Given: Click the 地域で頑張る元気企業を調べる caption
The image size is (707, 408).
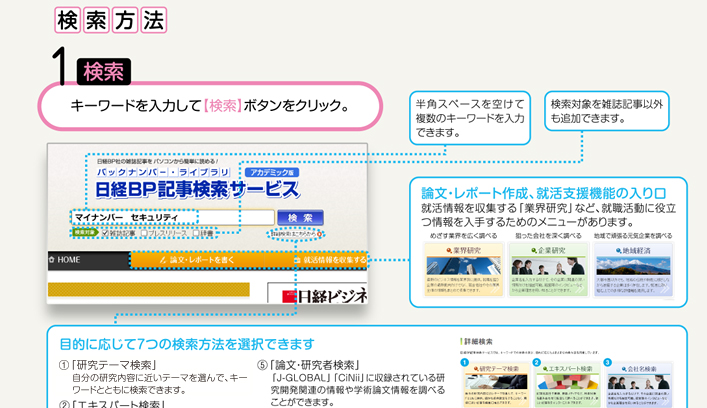Looking at the screenshot, I should [x=633, y=236].
